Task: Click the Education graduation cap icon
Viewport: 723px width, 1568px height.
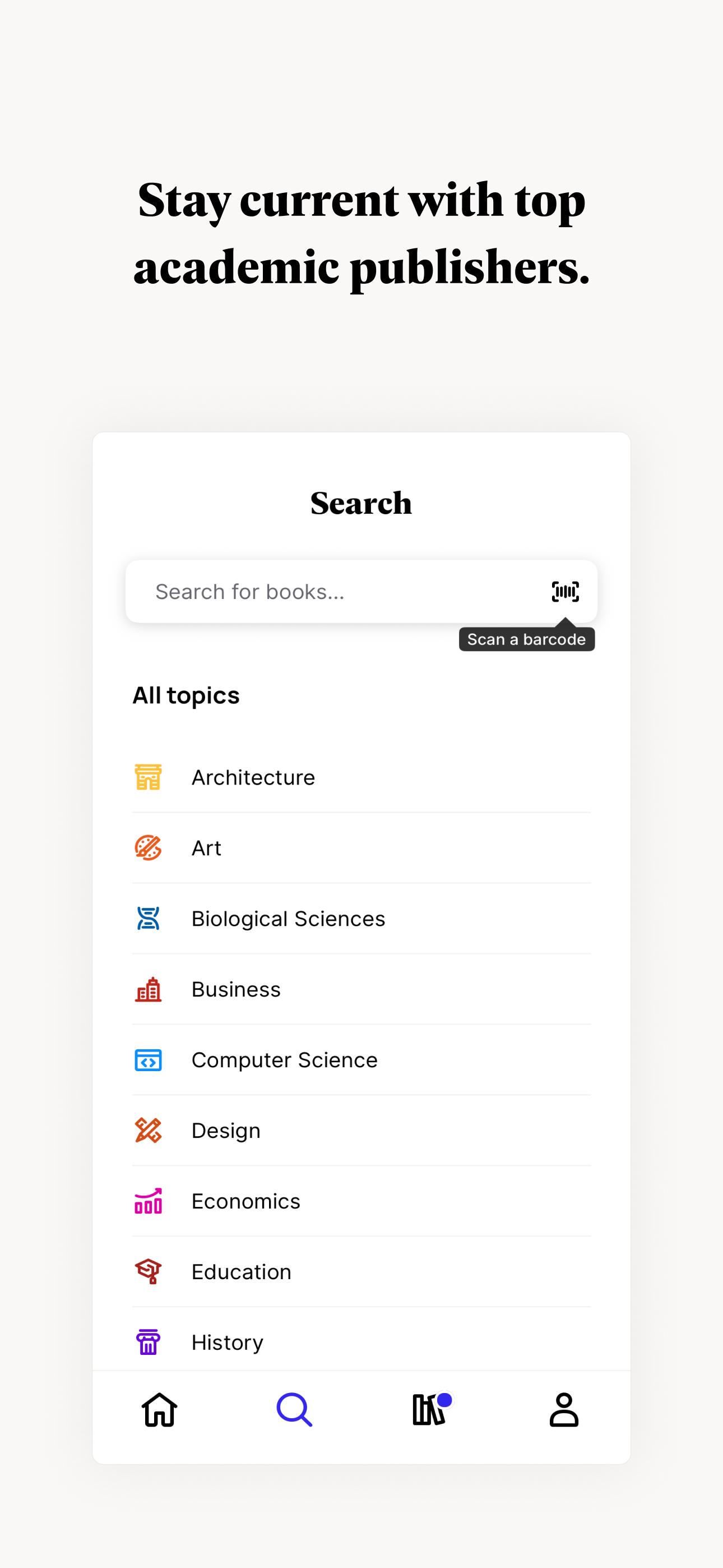Action: pos(148,1271)
